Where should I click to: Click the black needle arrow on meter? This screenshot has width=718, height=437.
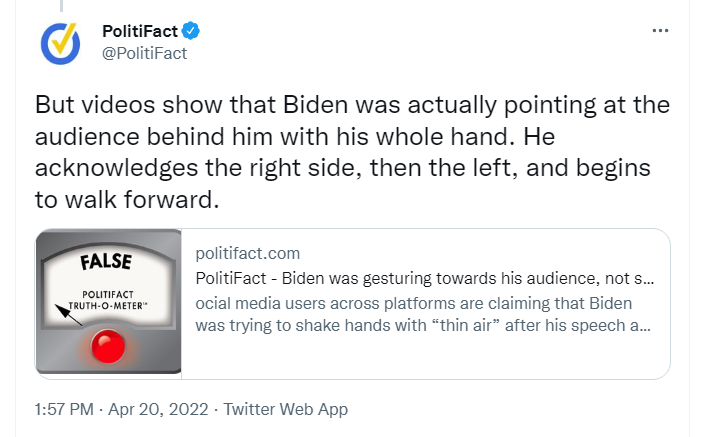click(68, 314)
